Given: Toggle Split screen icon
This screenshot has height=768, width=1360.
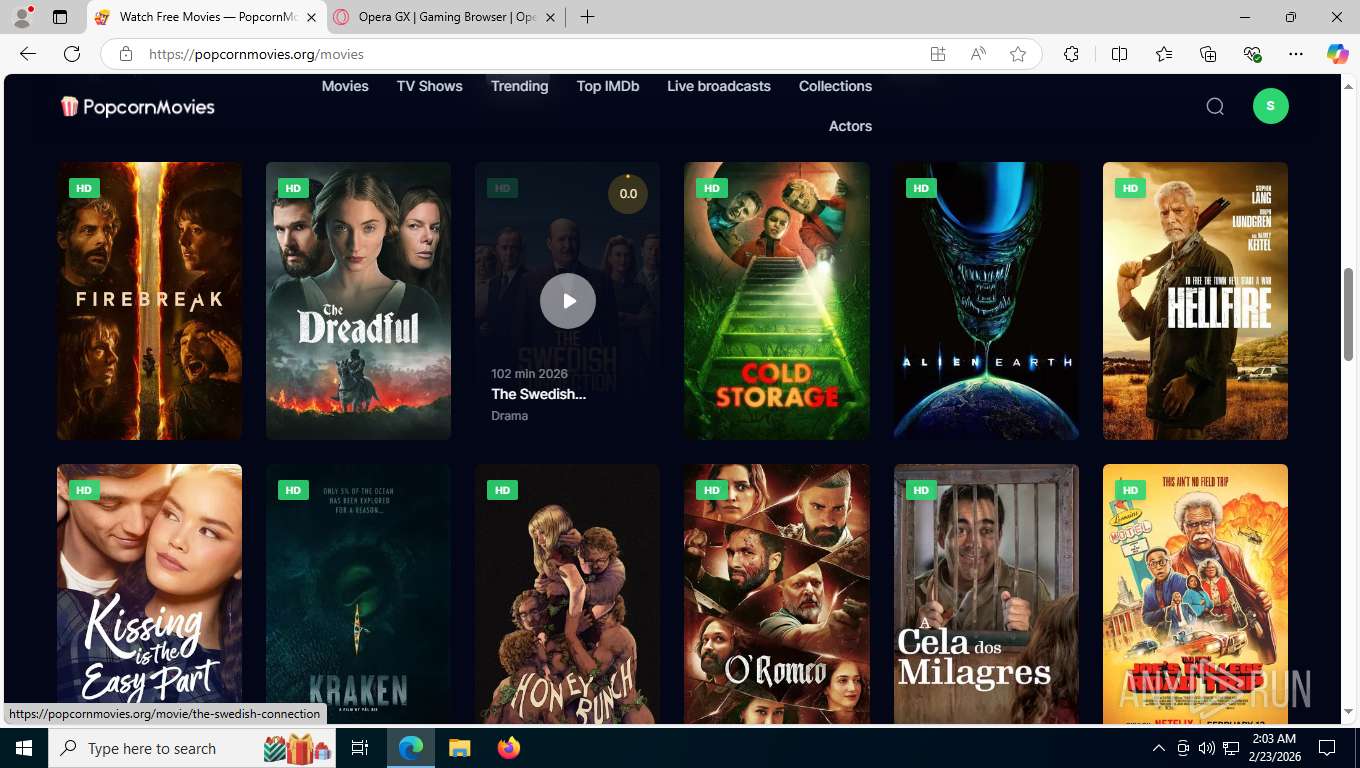Looking at the screenshot, I should point(1120,54).
